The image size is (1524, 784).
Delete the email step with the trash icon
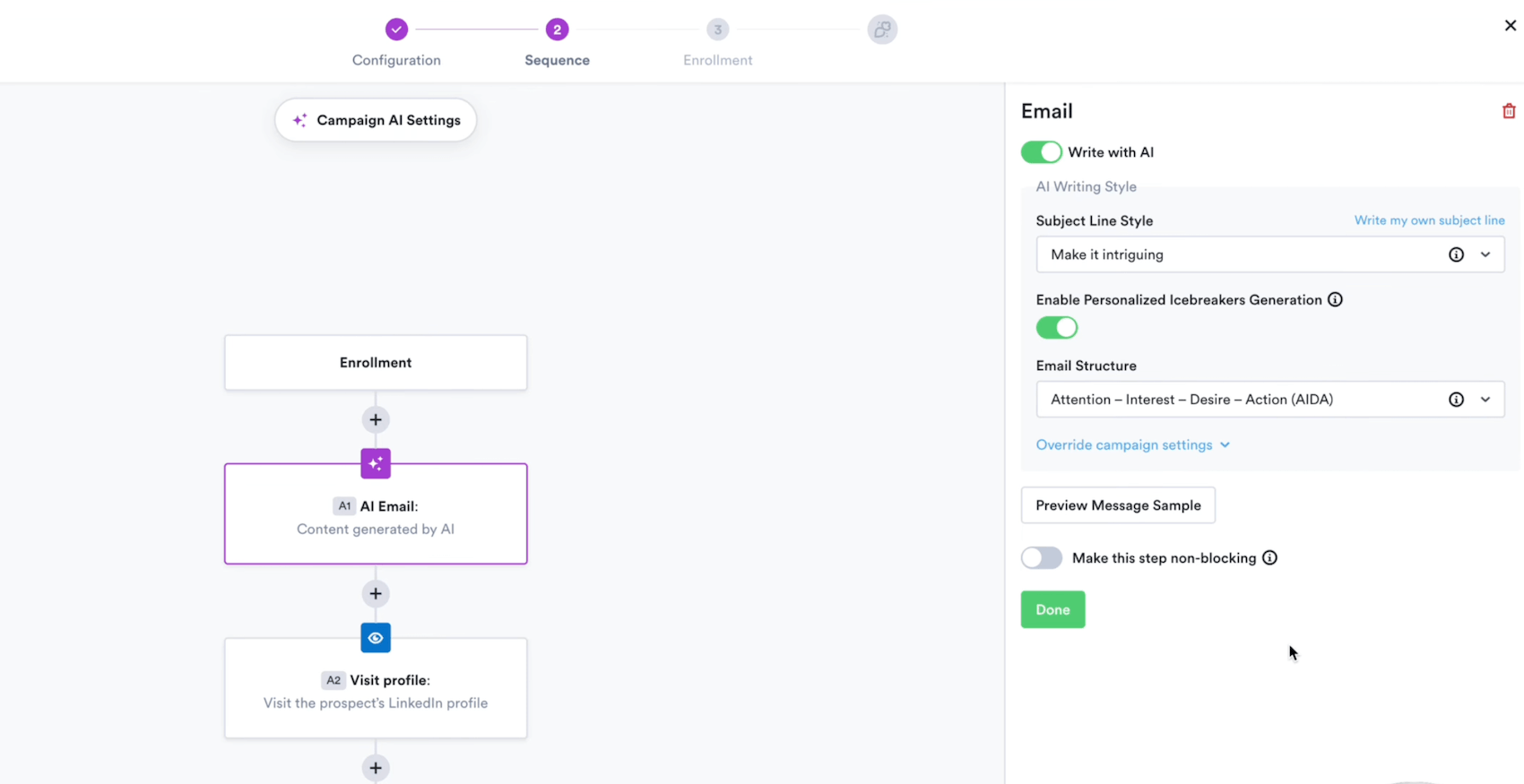point(1509,111)
